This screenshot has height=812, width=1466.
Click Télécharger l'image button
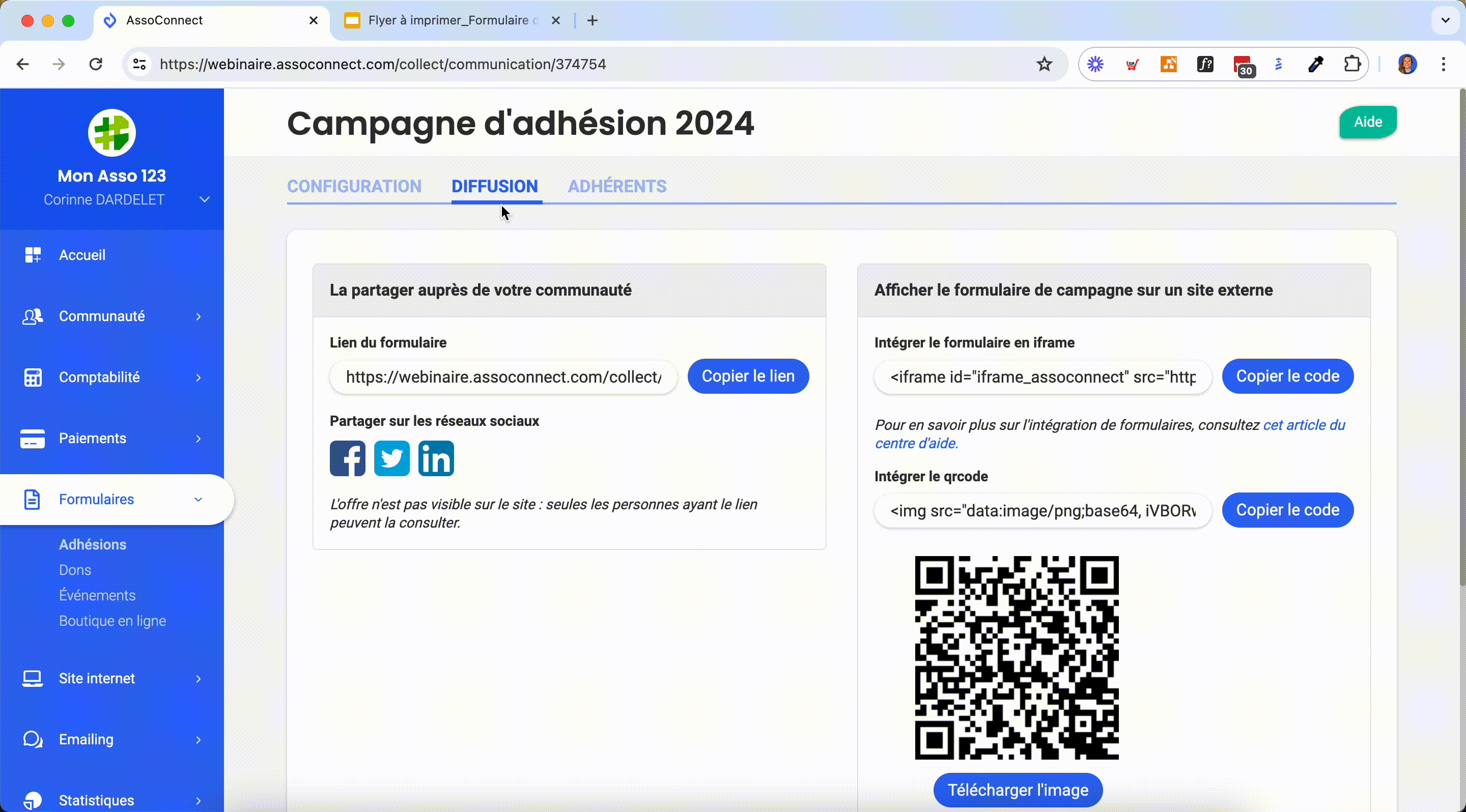[x=1018, y=790]
